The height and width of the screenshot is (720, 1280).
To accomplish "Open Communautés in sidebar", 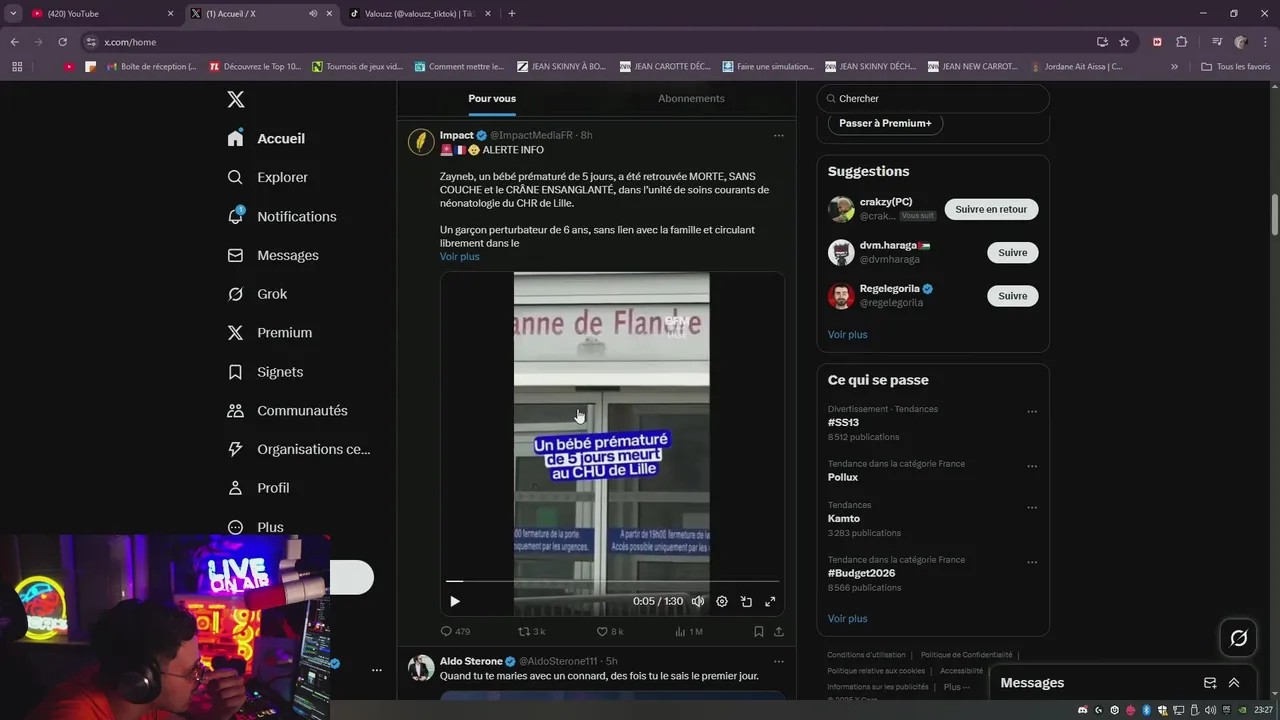I will 287,410.
